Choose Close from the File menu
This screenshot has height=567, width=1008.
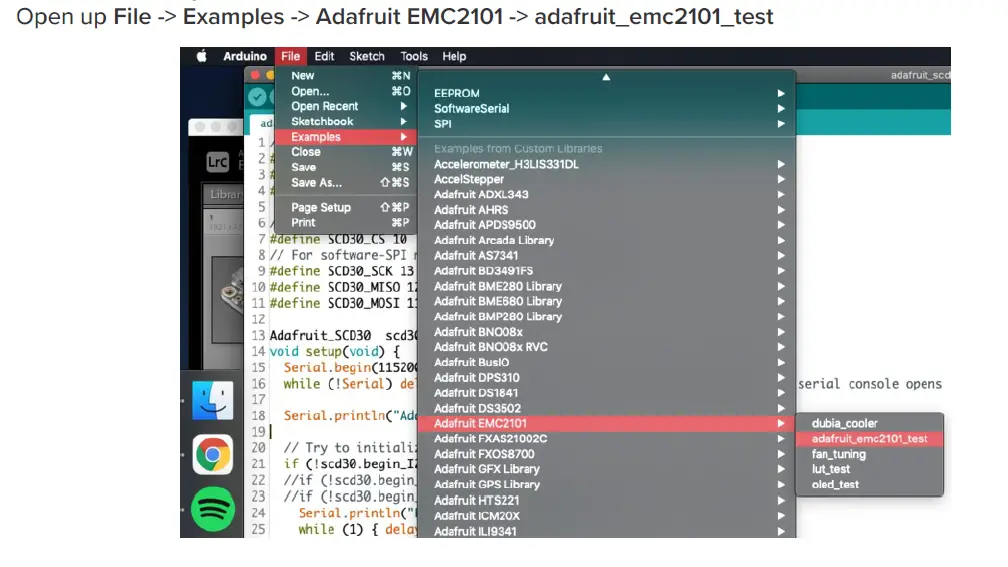pyautogui.click(x=346, y=152)
